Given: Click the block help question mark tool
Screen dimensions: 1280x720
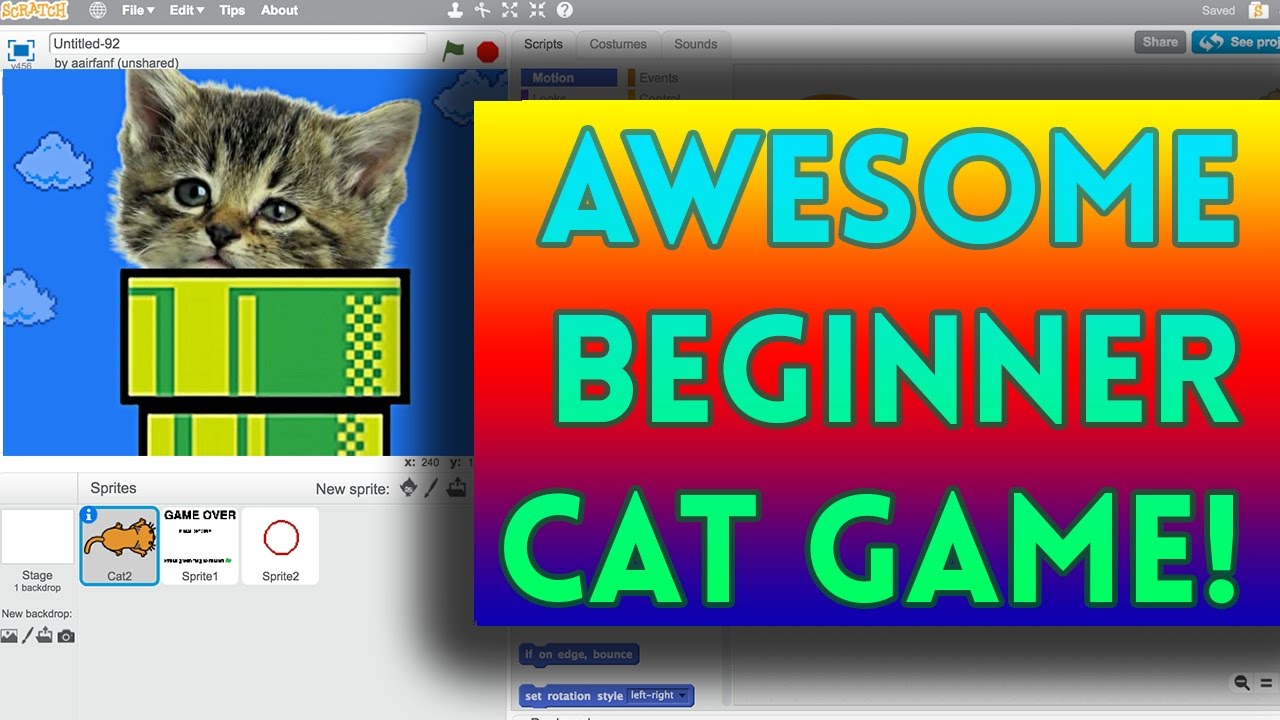Looking at the screenshot, I should pos(565,10).
